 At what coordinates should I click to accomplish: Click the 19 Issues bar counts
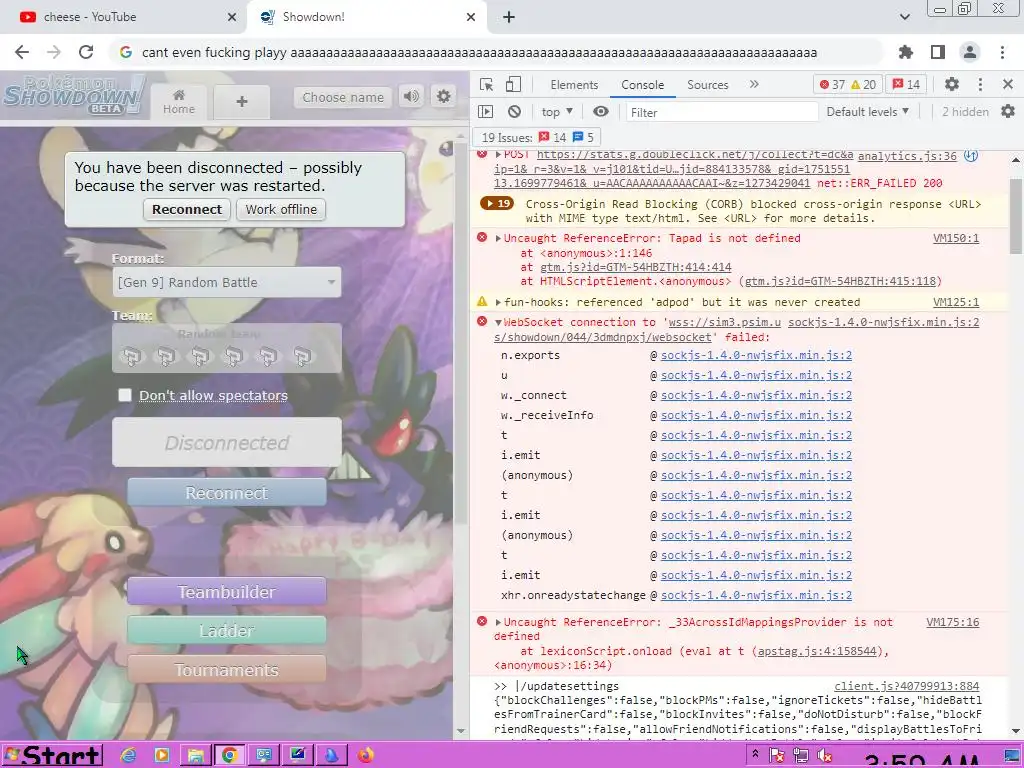pyautogui.click(x=537, y=137)
